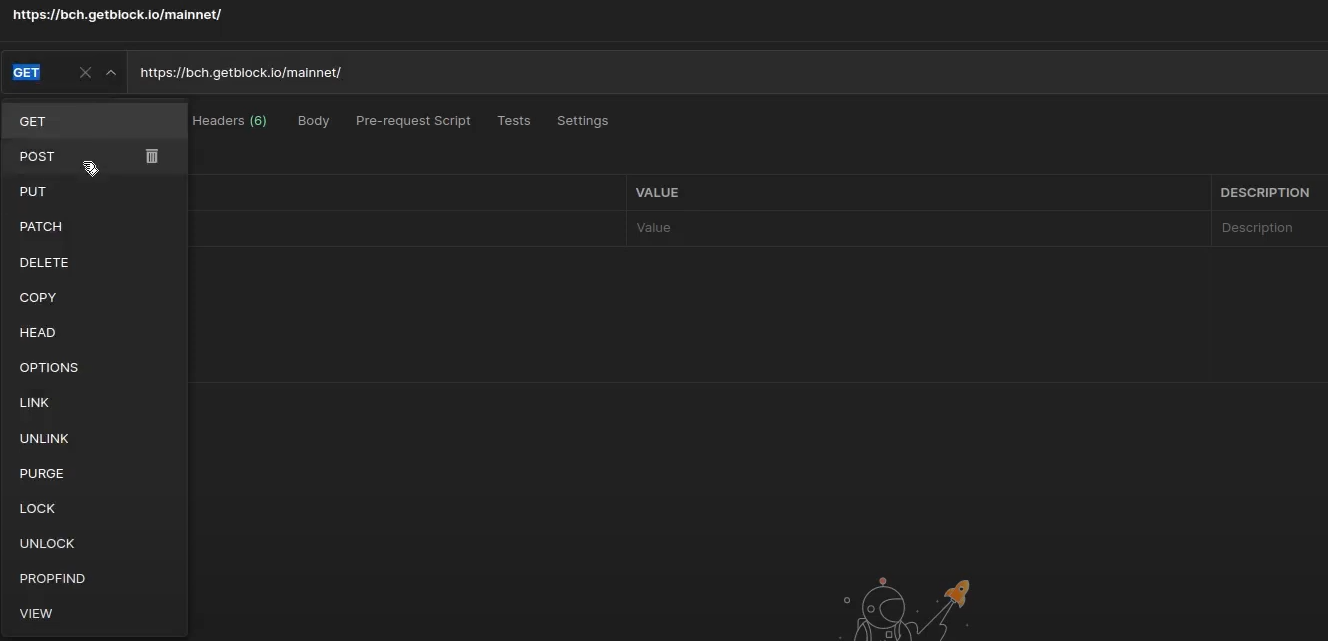
Task: Open the Pre-request Script tab
Action: coord(413,120)
